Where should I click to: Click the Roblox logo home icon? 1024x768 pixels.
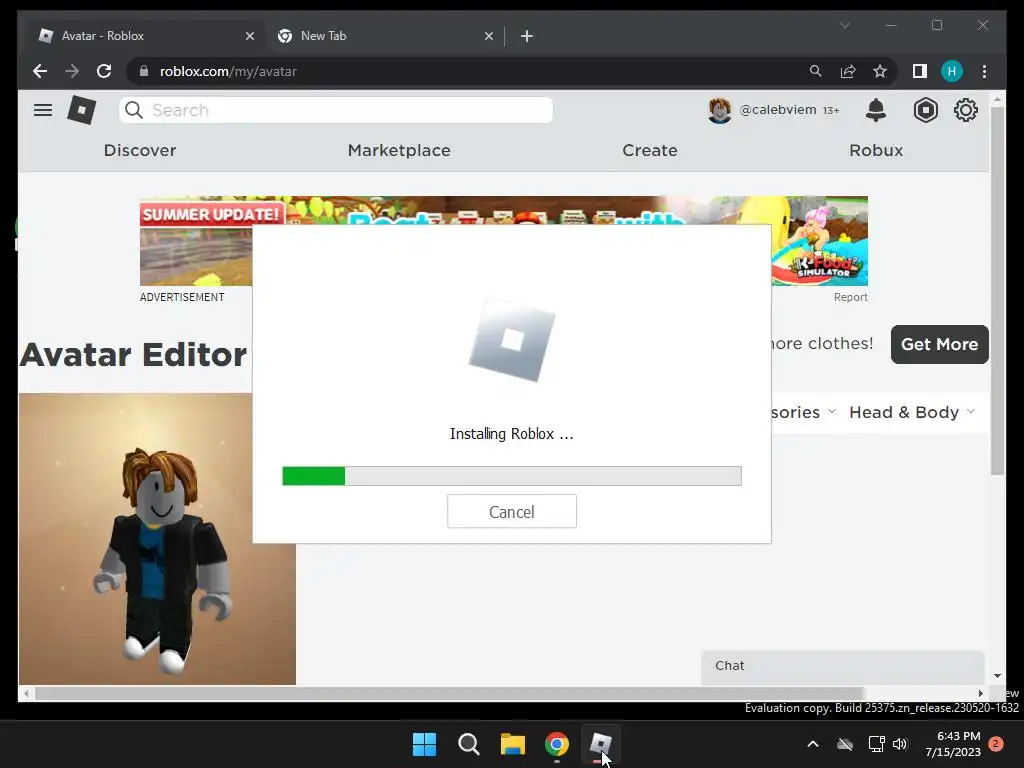pos(82,110)
